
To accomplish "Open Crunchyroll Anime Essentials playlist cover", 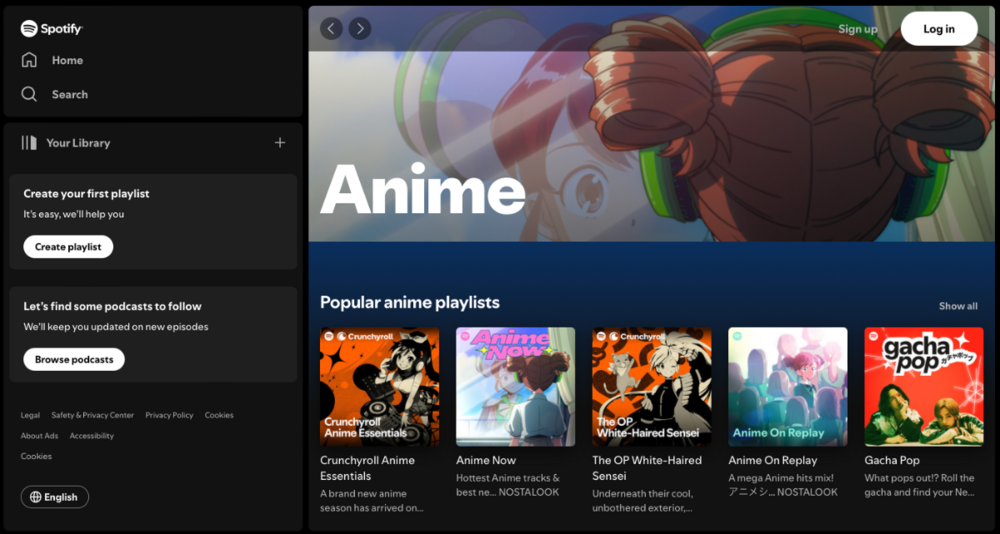I will click(379, 386).
